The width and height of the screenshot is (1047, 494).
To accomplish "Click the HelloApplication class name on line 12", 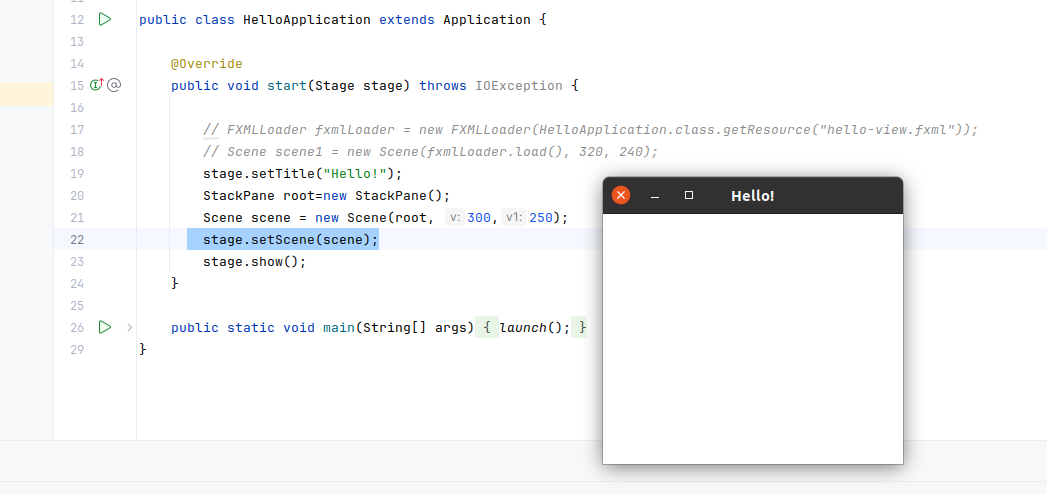I will click(x=306, y=19).
